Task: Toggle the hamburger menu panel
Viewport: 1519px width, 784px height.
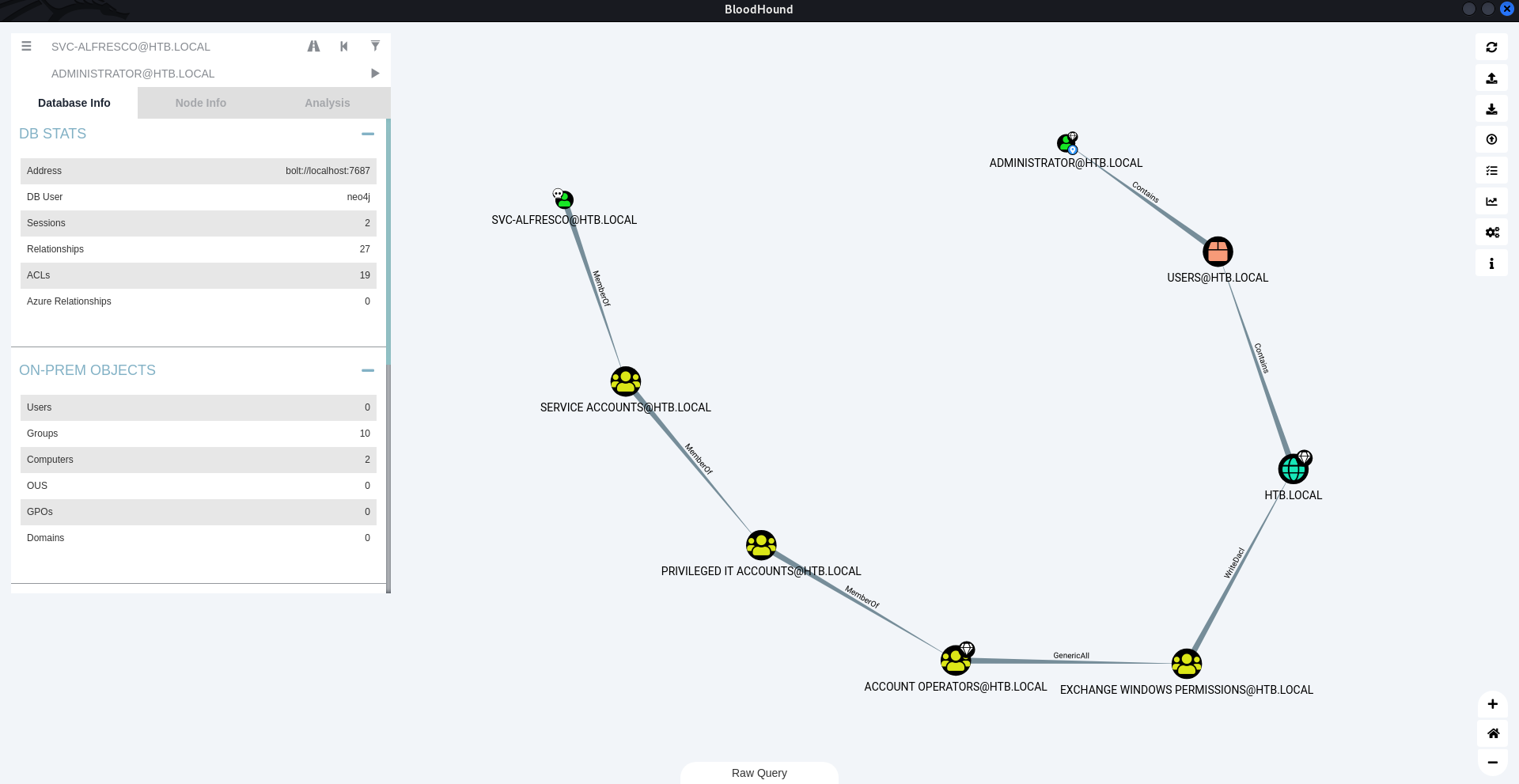Action: [x=26, y=47]
